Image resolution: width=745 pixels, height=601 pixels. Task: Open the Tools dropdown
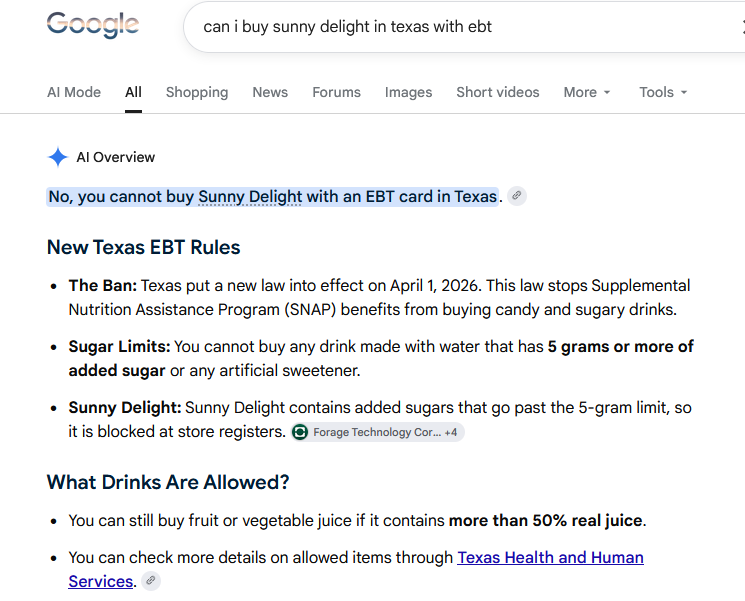click(663, 92)
